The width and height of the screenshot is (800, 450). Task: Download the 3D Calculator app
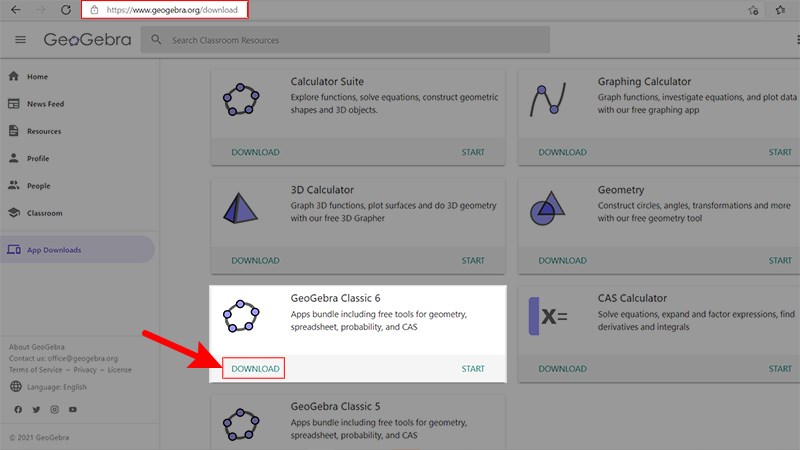tap(255, 261)
